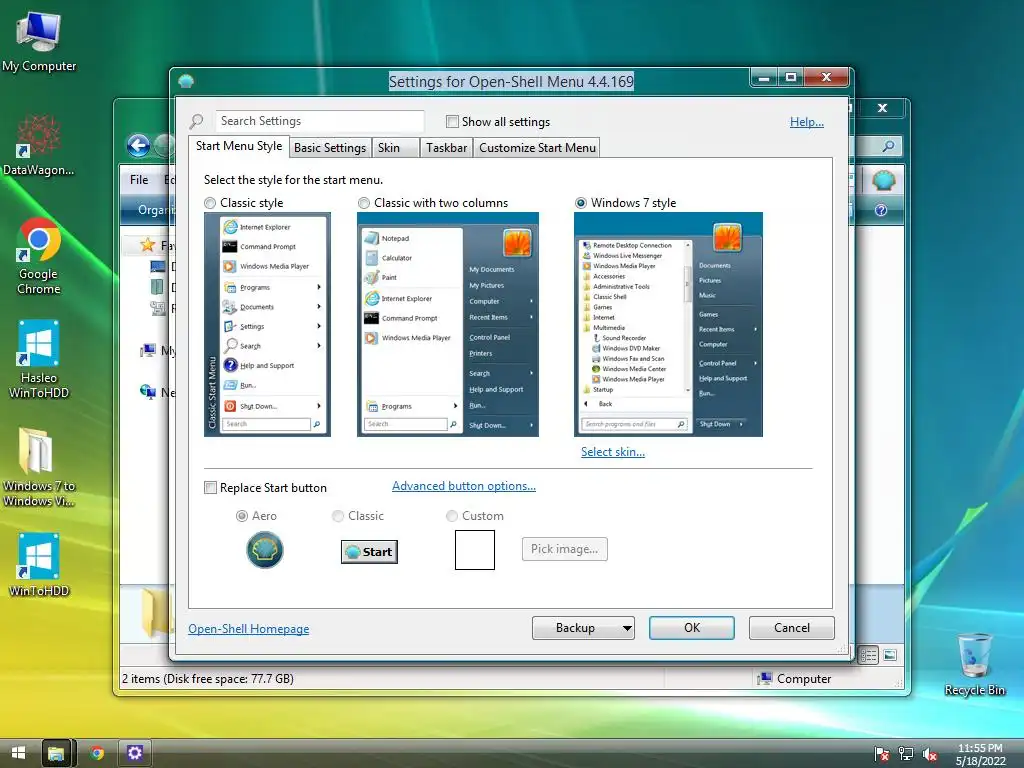Click the empty custom button image box

click(x=475, y=550)
